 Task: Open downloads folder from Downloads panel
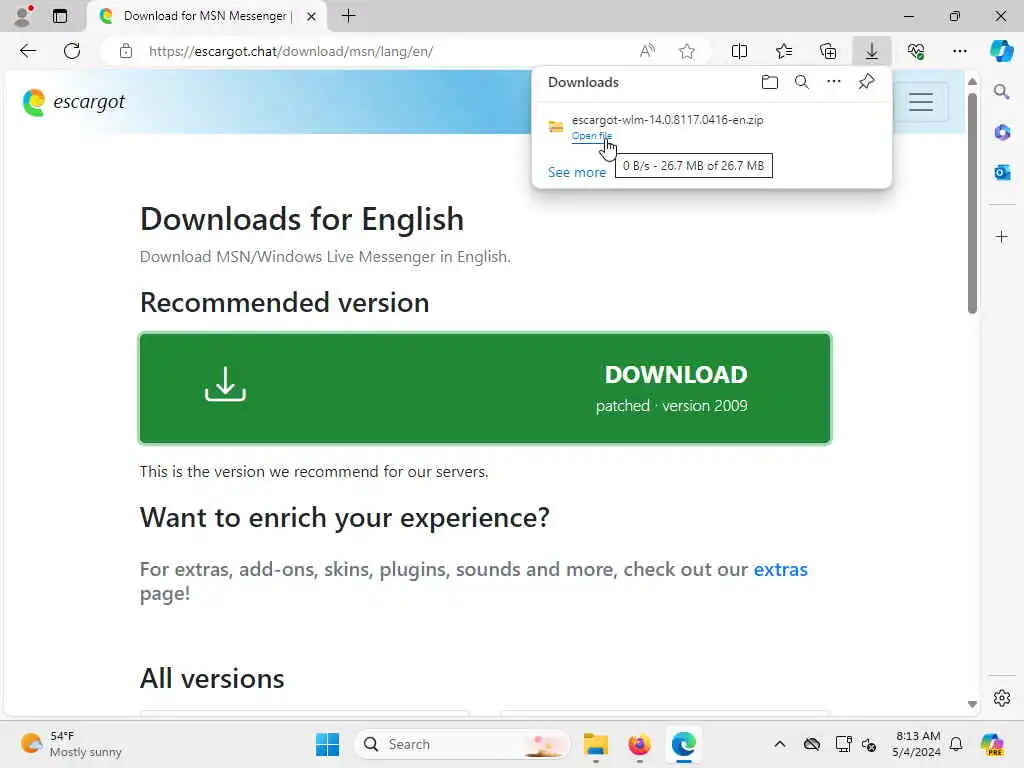[770, 82]
